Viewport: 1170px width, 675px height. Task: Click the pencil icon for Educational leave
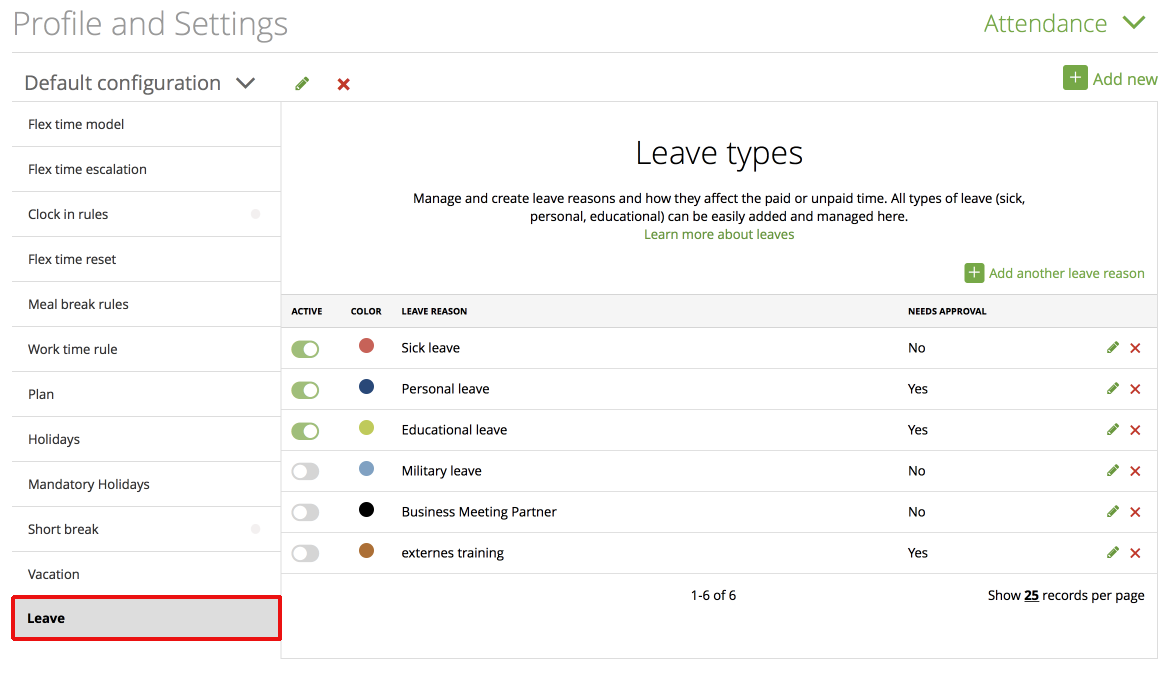tap(1113, 429)
